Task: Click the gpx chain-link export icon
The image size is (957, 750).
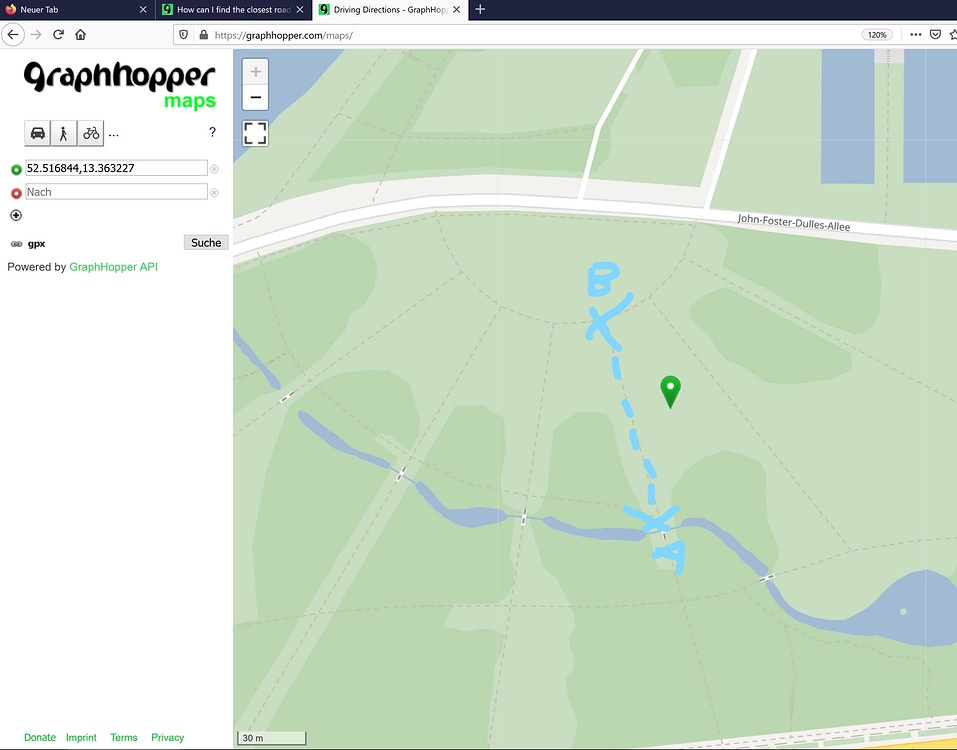Action: [16, 243]
